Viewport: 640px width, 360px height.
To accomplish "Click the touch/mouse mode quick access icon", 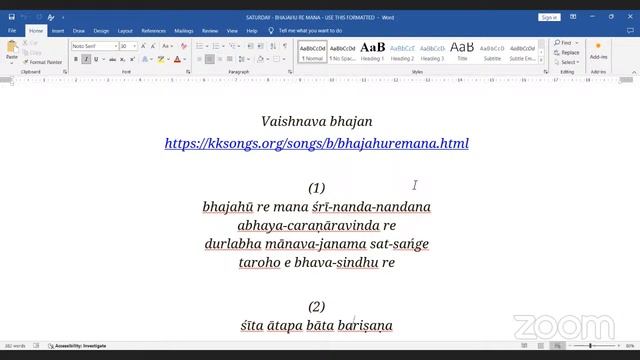I will pos(51,17).
